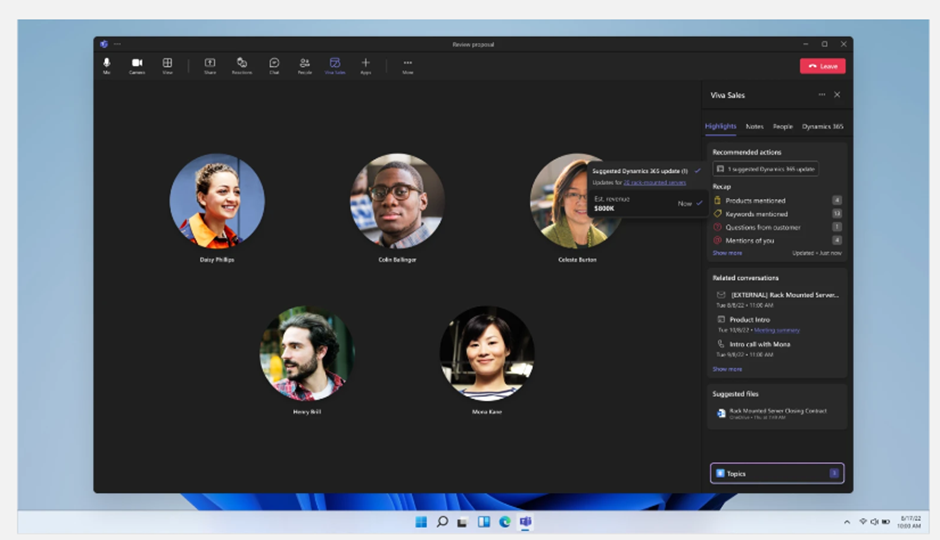Viewport: 940px width, 540px height.
Task: Click the Word document icon in Suggested files
Action: (x=721, y=413)
